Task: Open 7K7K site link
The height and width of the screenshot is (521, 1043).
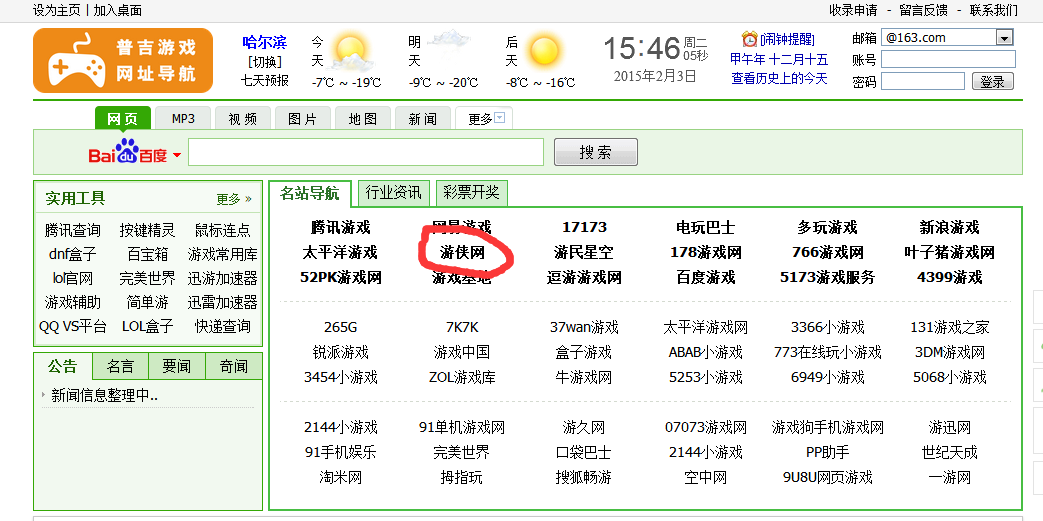Action: coord(462,327)
